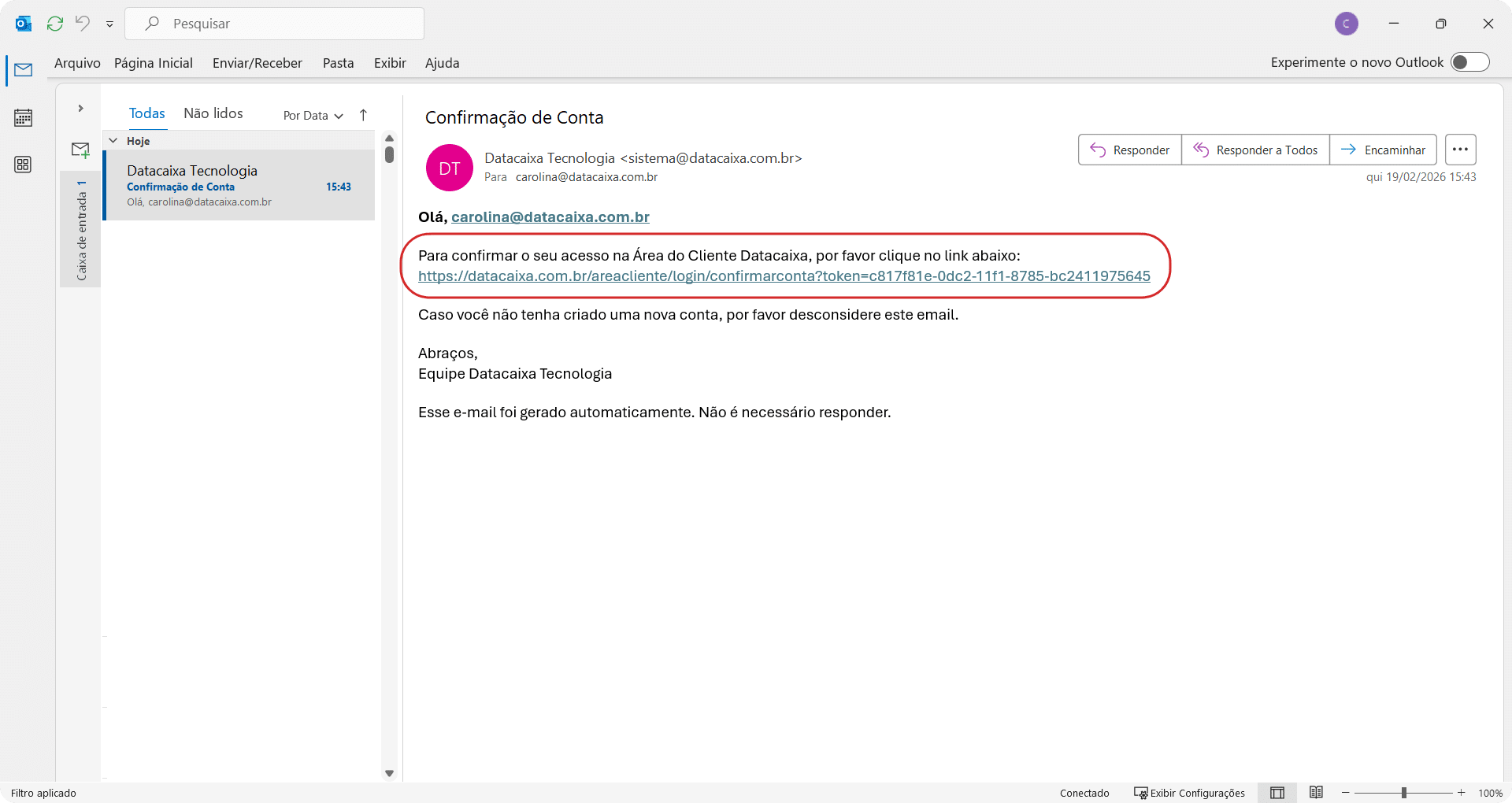Image resolution: width=1512 pixels, height=803 pixels.
Task: Open the Enviar/Receber menu tab
Action: tap(257, 63)
